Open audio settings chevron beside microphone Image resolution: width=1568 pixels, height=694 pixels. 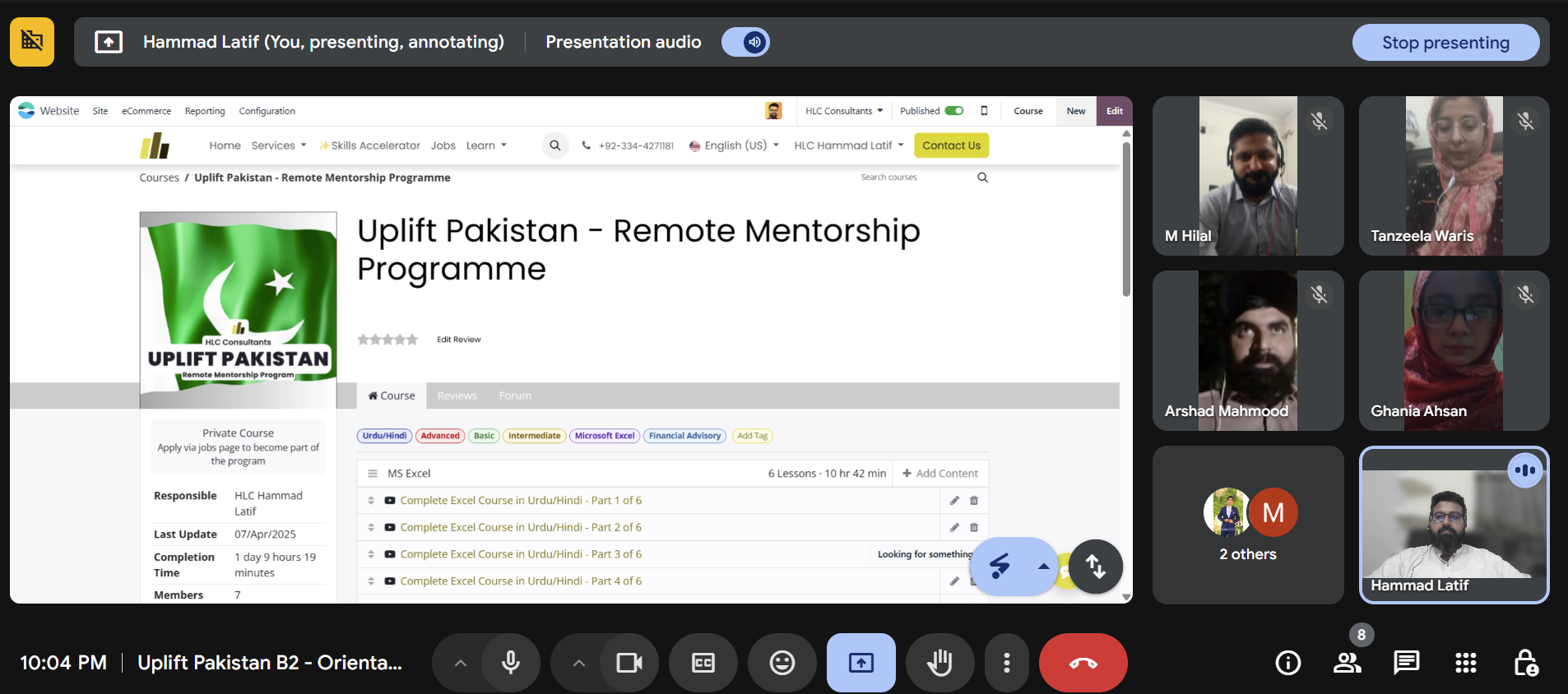(461, 663)
